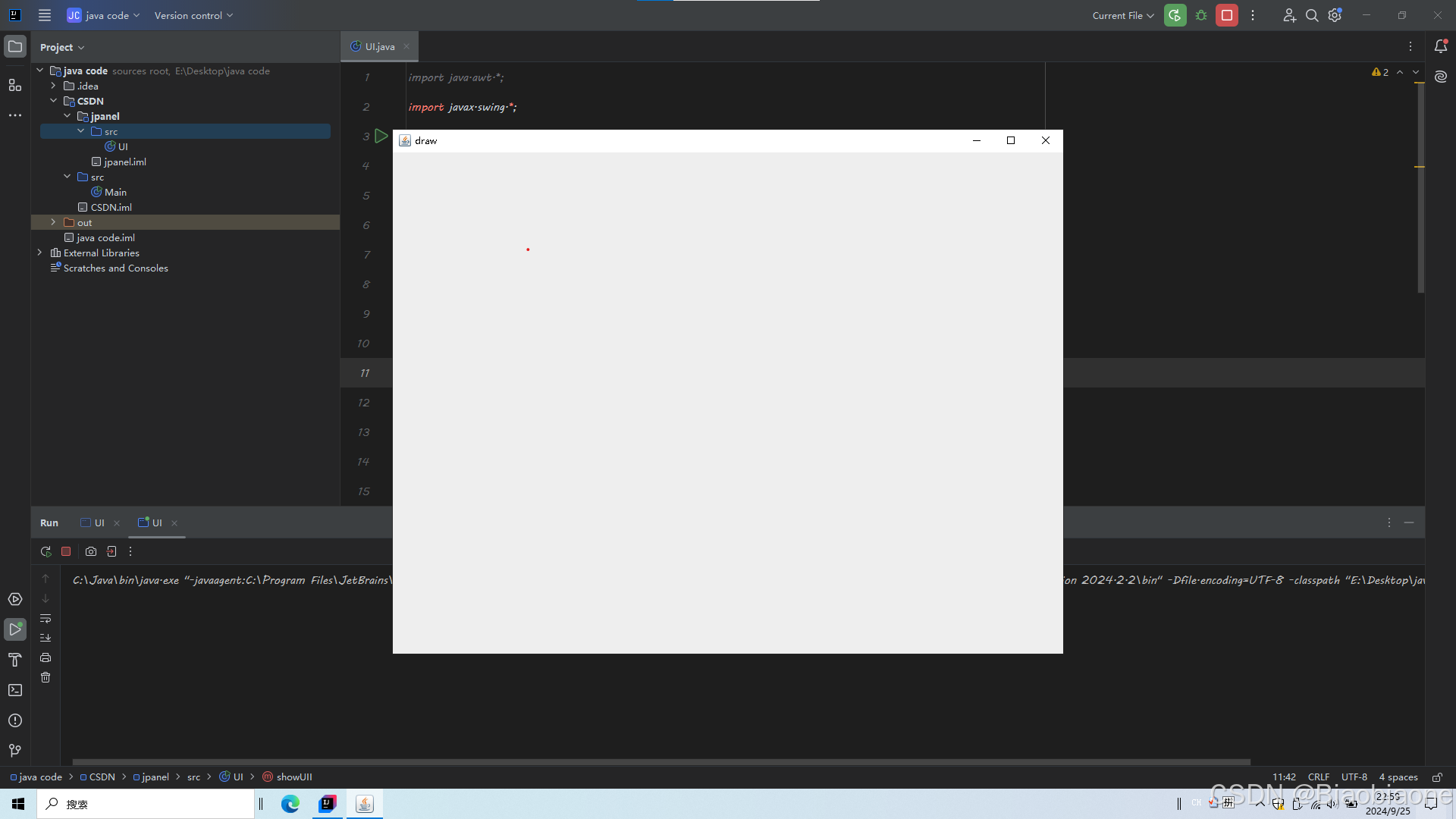
Task: Open the Terminal tool window
Action: click(15, 690)
